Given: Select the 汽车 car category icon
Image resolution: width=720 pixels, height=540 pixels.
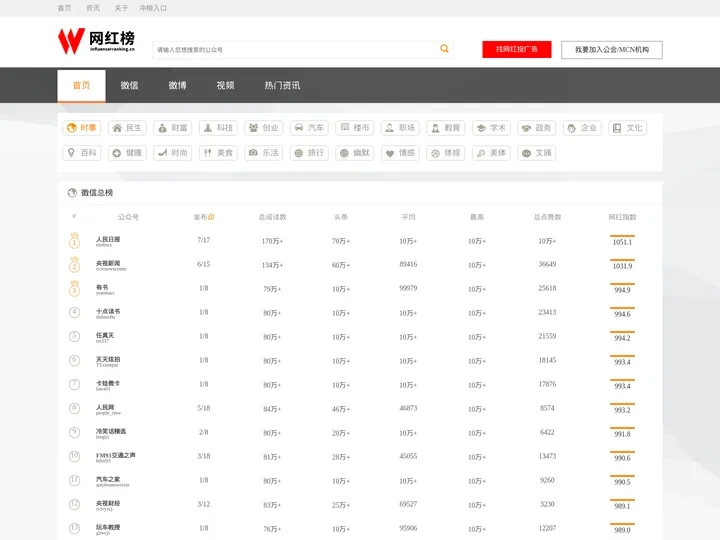Looking at the screenshot, I should 299,128.
